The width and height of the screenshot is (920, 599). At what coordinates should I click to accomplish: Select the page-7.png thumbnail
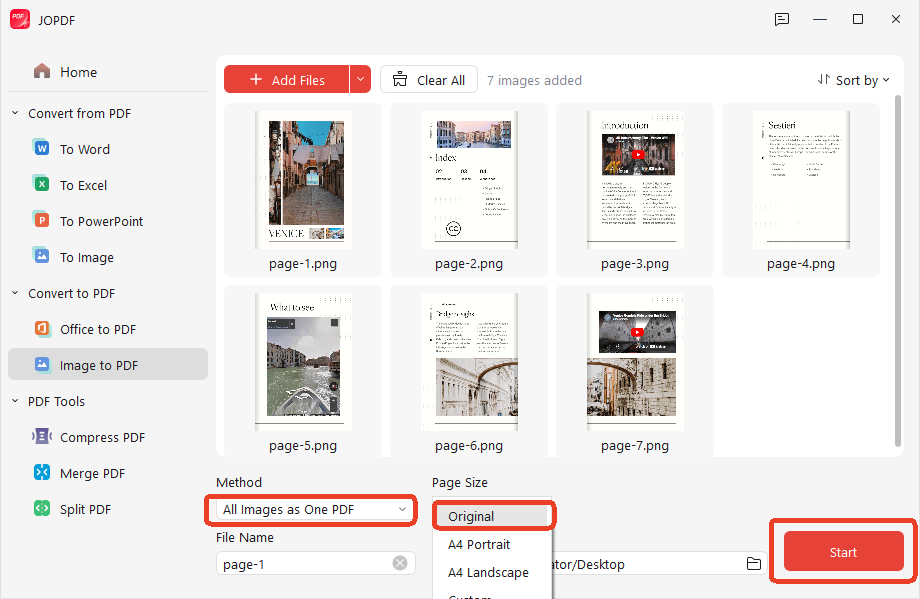[x=635, y=371]
